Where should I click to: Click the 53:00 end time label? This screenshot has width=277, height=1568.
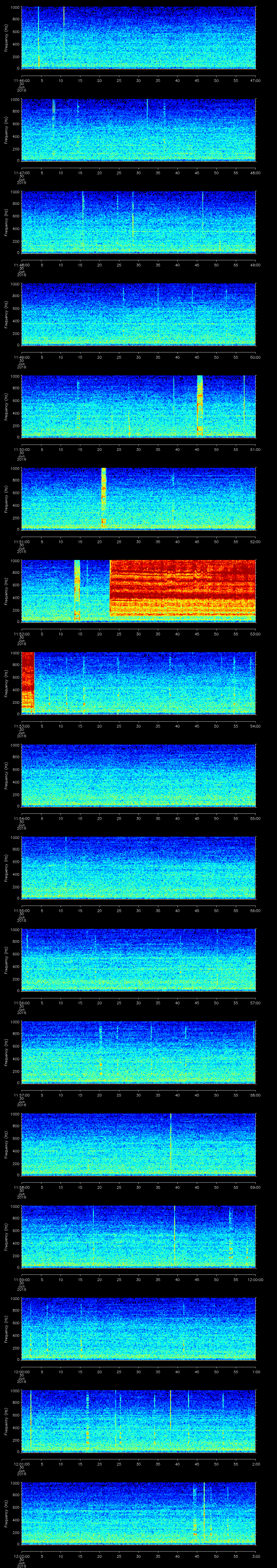tap(256, 634)
